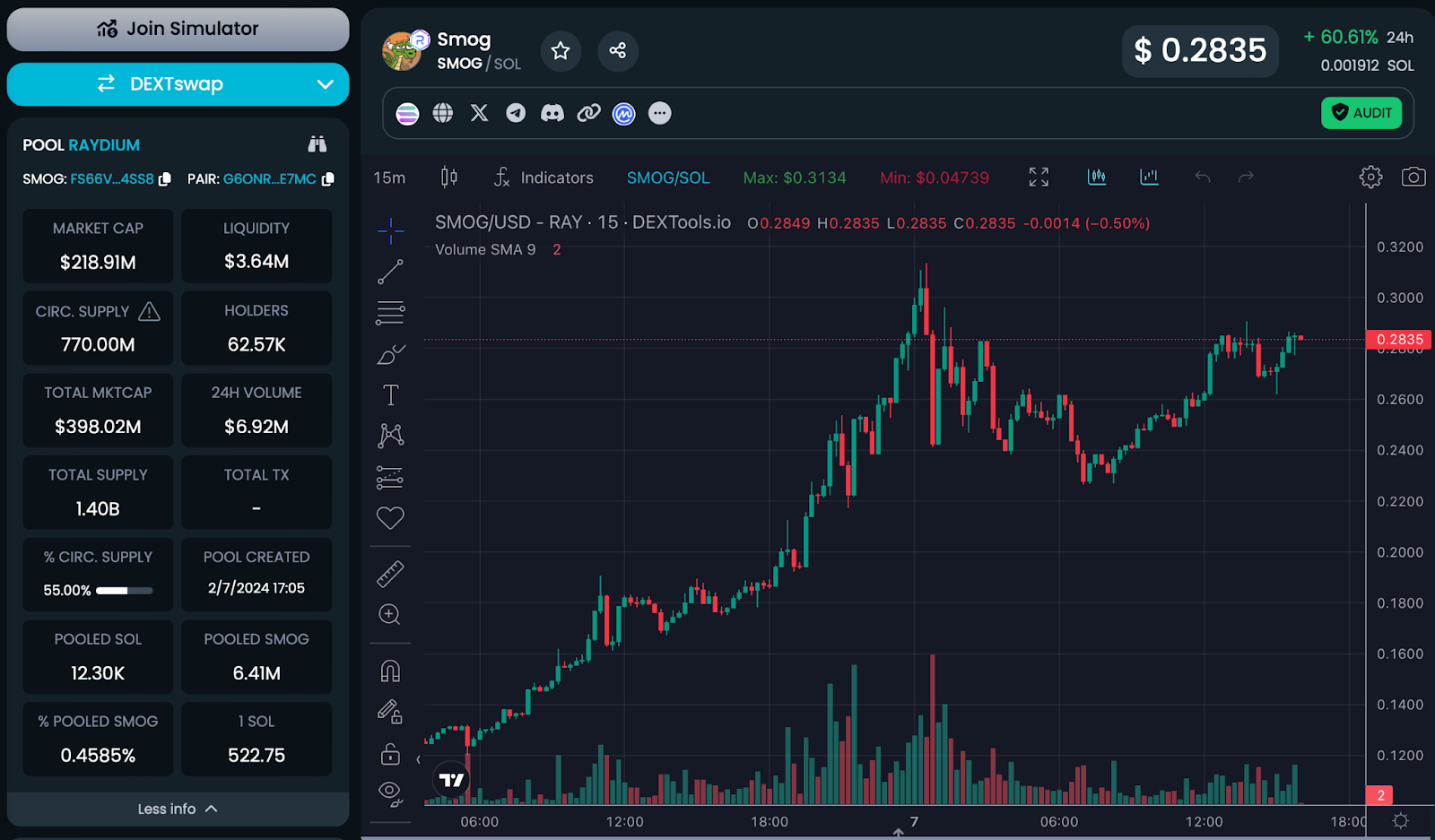Click the zoom in tool

click(390, 614)
